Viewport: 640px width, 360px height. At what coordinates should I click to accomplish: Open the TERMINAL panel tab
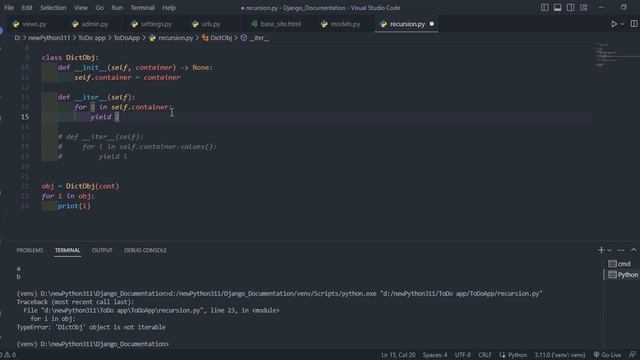click(x=67, y=250)
